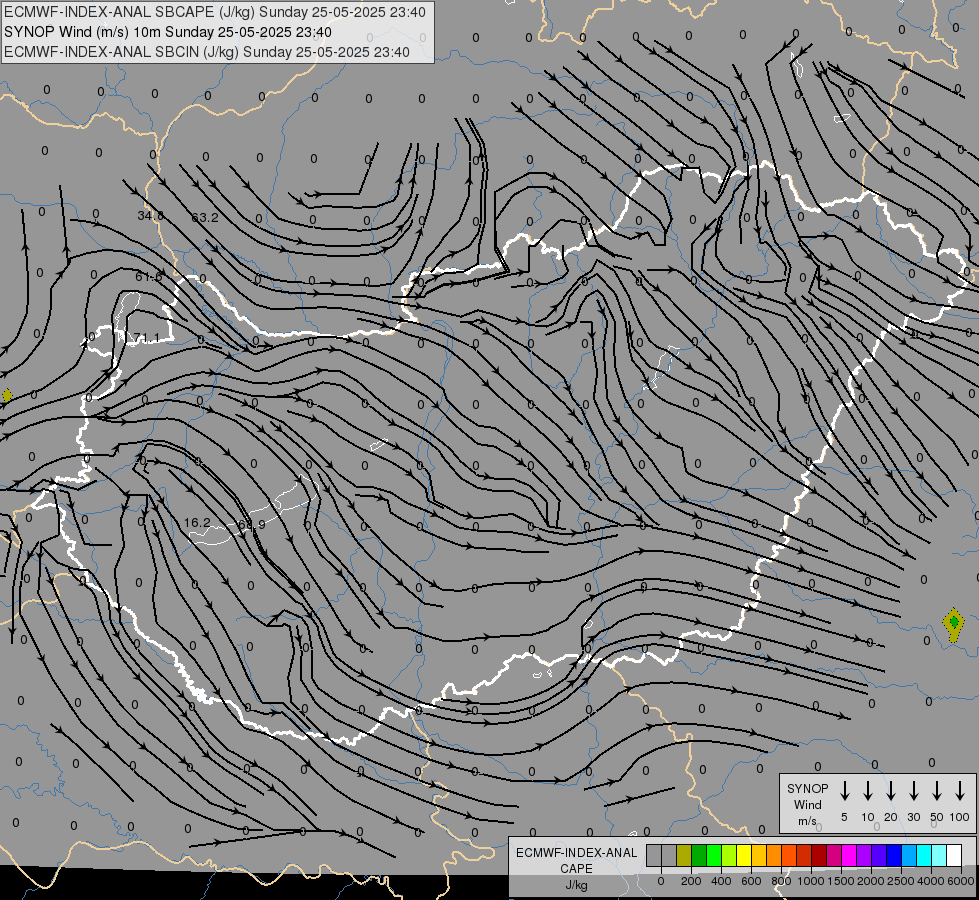979x900 pixels.
Task: Click the 2500 tick label in the CAPE legend
Action: click(x=900, y=881)
